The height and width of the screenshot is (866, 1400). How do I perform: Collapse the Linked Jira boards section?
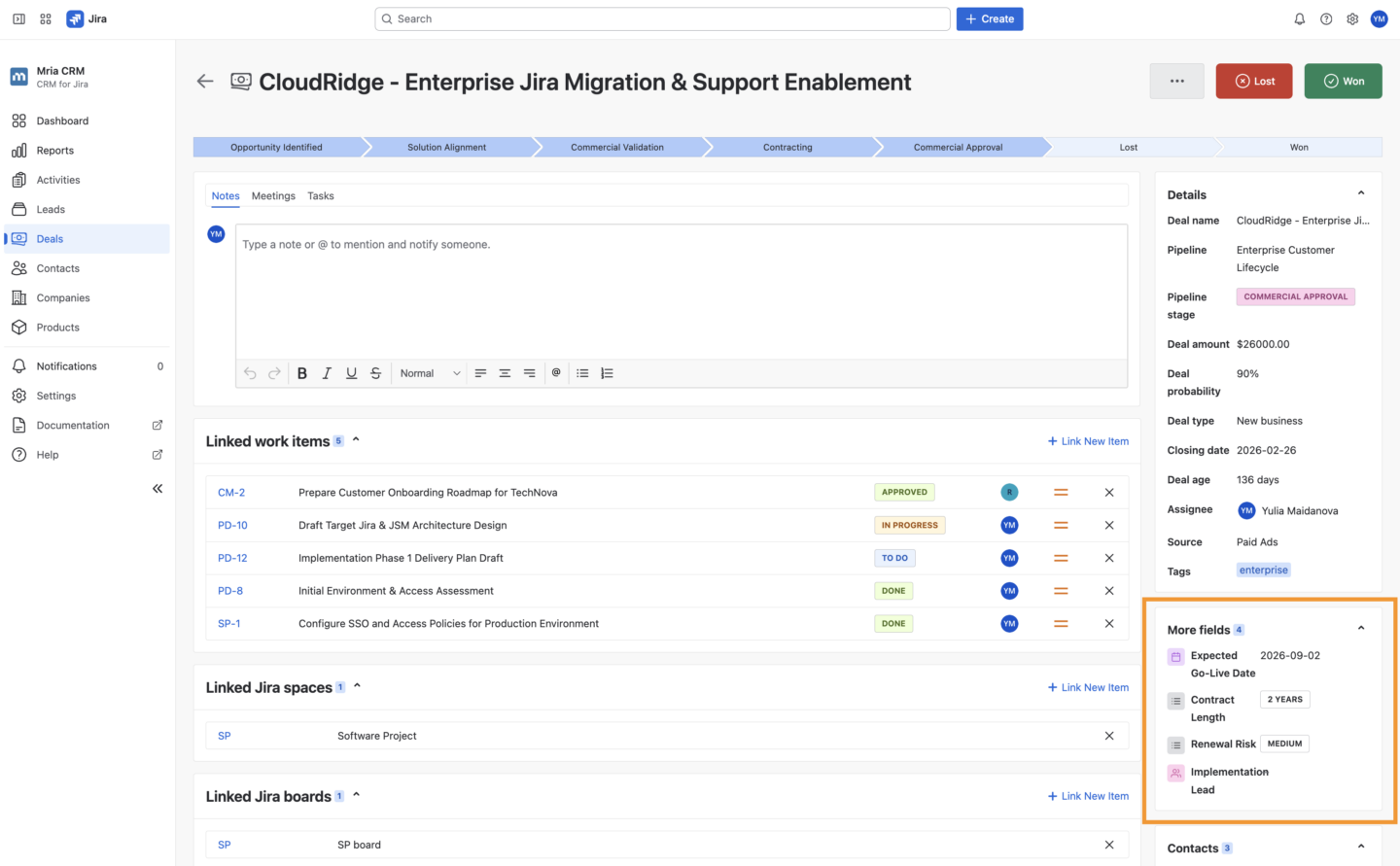pos(356,795)
